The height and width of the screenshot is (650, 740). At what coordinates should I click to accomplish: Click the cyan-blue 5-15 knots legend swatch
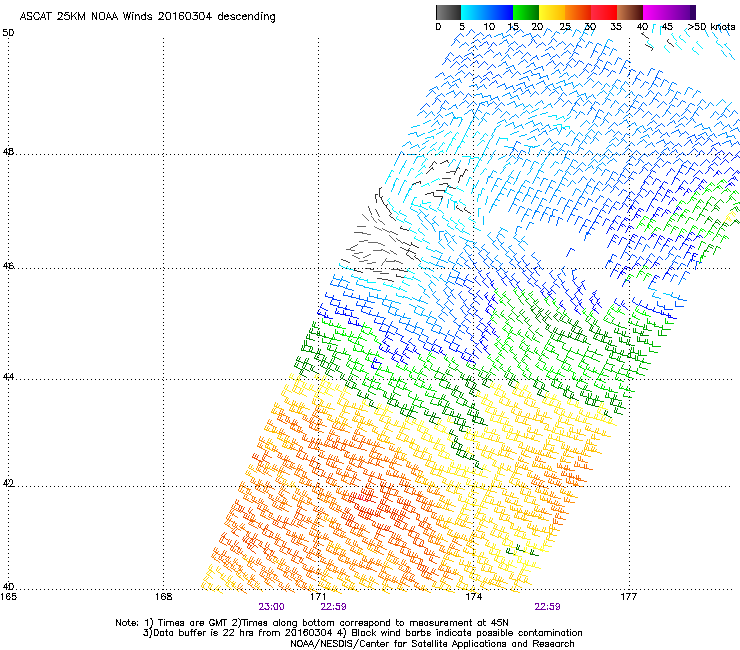tap(487, 12)
